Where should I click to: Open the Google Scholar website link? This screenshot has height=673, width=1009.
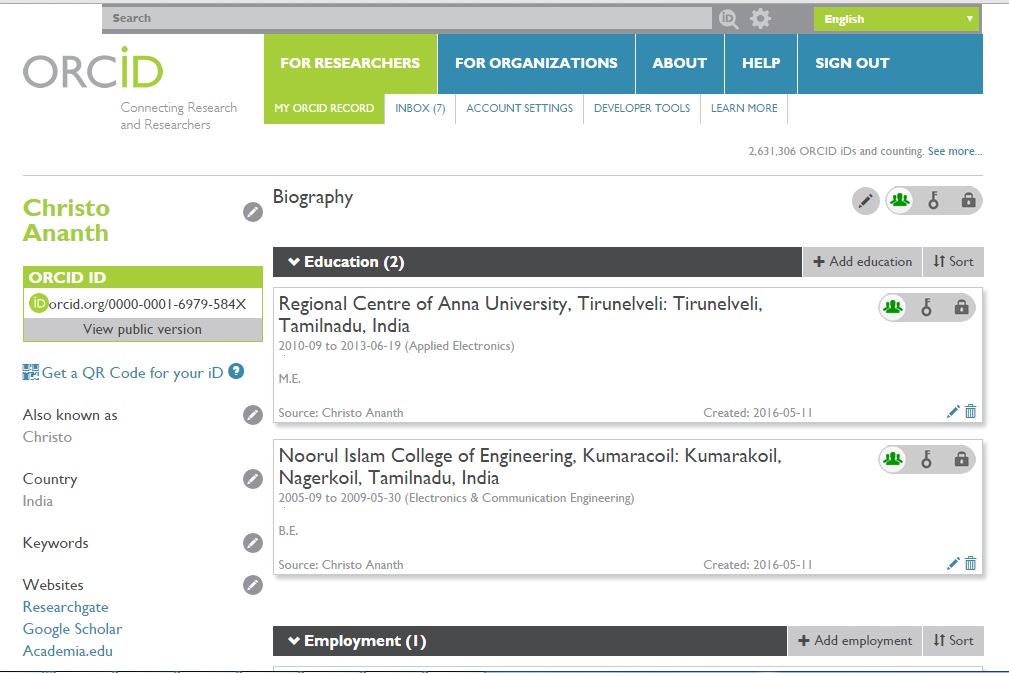(x=72, y=629)
